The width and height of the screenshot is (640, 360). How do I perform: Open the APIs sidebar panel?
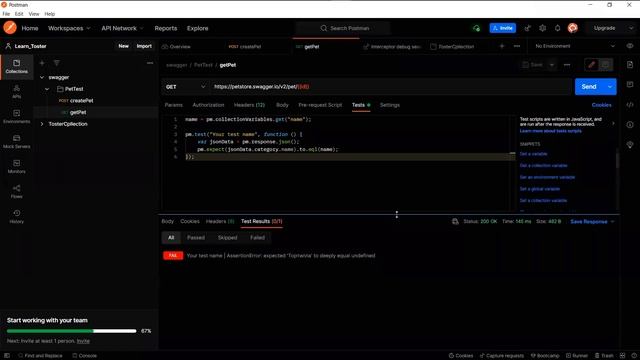[16, 91]
